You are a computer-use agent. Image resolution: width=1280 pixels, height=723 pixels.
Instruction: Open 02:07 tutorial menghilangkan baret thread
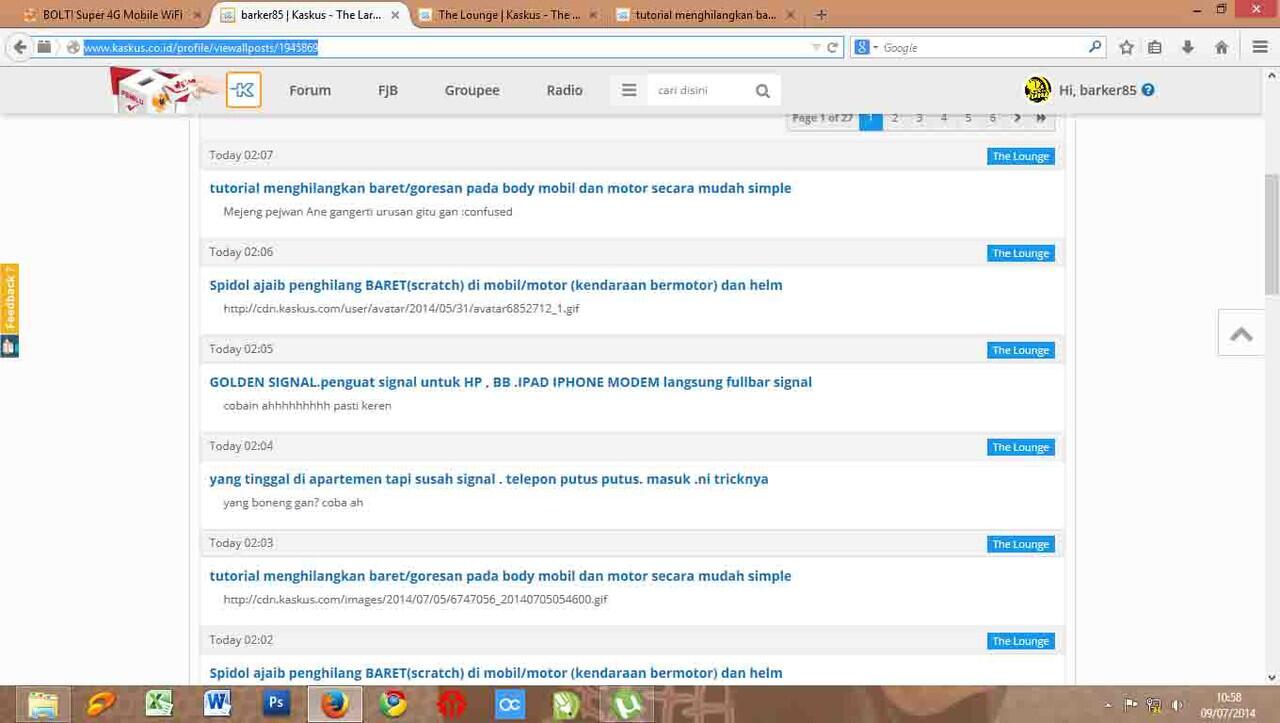point(500,188)
